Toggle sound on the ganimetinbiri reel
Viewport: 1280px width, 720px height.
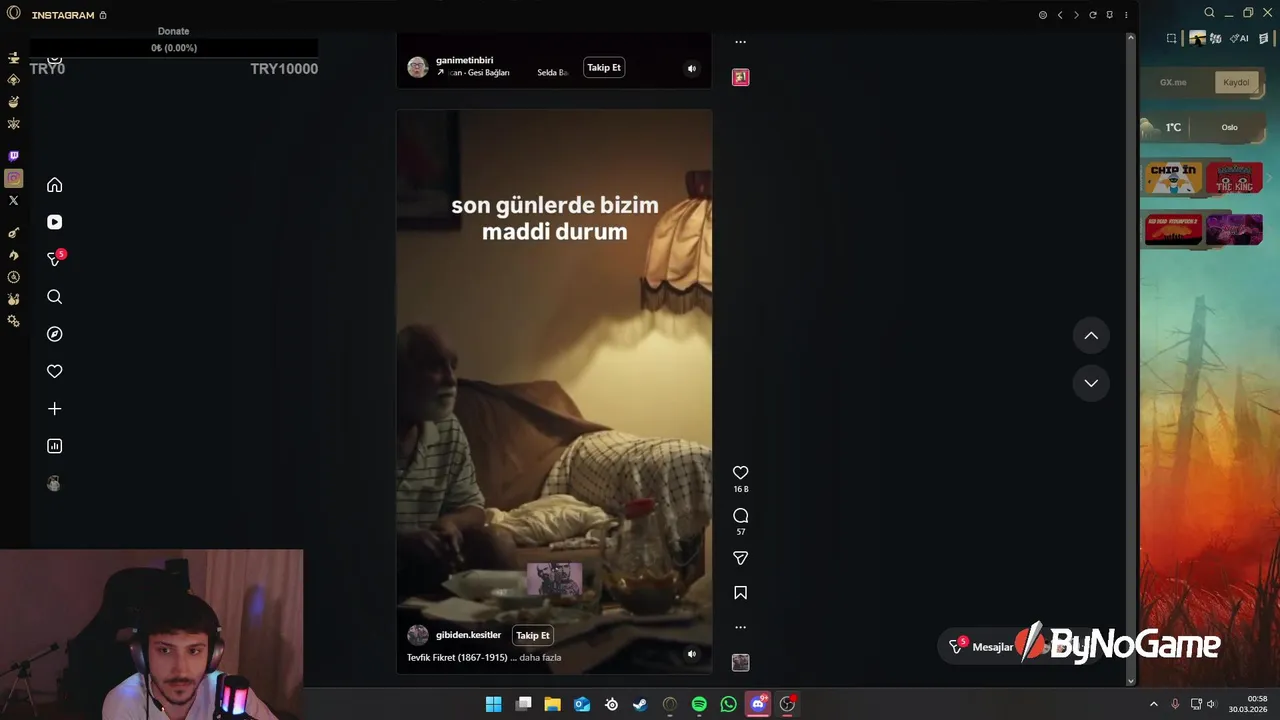691,69
